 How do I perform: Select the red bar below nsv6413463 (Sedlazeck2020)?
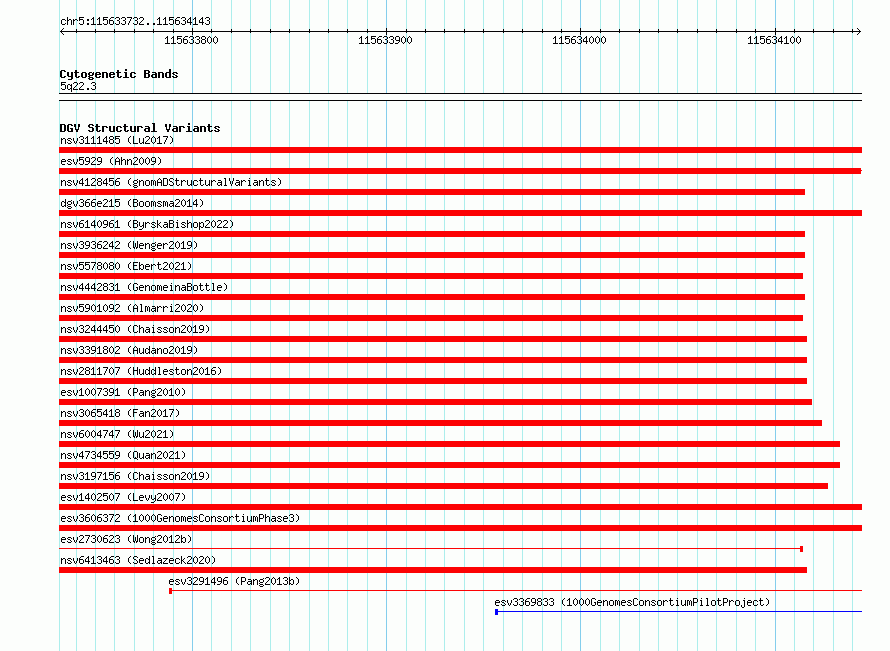(433, 570)
